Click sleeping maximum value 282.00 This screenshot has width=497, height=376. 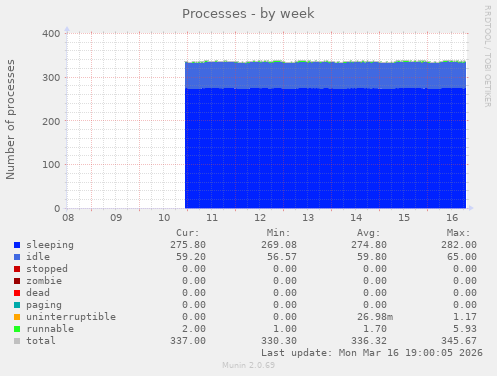click(459, 245)
